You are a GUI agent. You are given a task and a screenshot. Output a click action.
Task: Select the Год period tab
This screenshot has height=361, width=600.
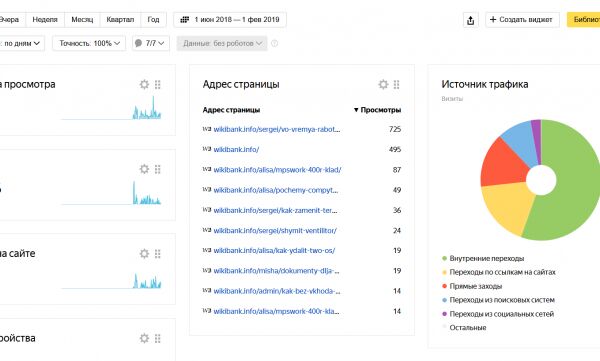153,20
